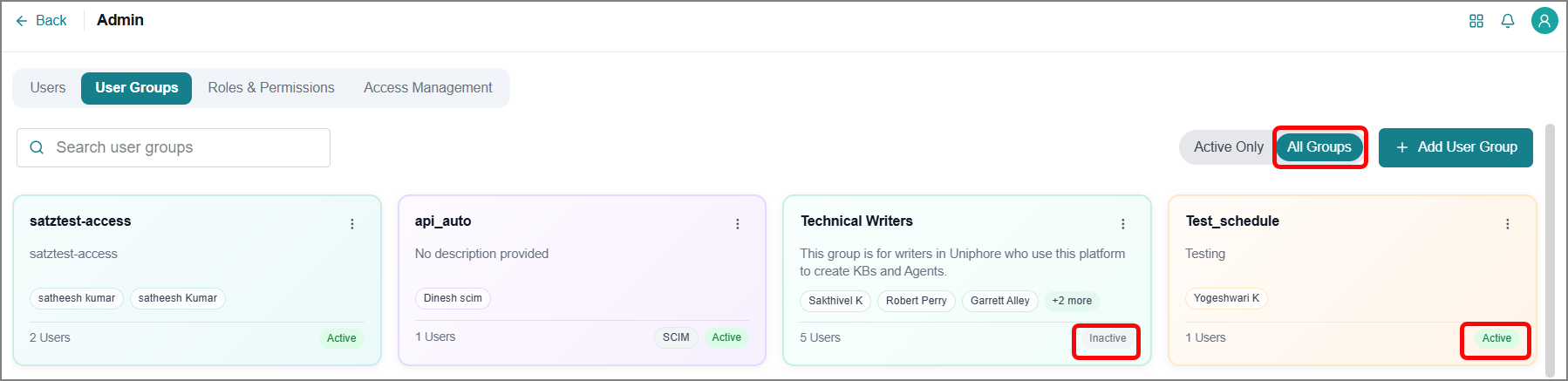The image size is (1568, 381).
Task: Show All Groups in the filter toggle
Action: pyautogui.click(x=1319, y=147)
